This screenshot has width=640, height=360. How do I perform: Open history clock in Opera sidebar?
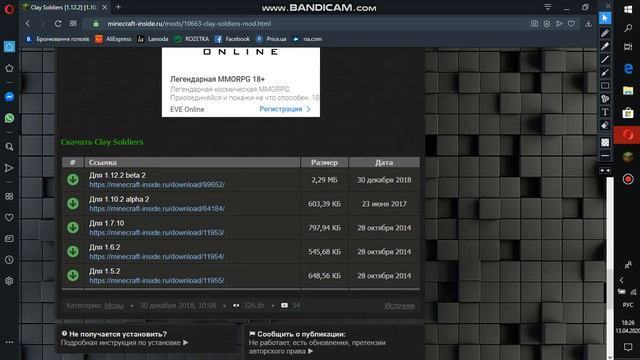(x=9, y=260)
